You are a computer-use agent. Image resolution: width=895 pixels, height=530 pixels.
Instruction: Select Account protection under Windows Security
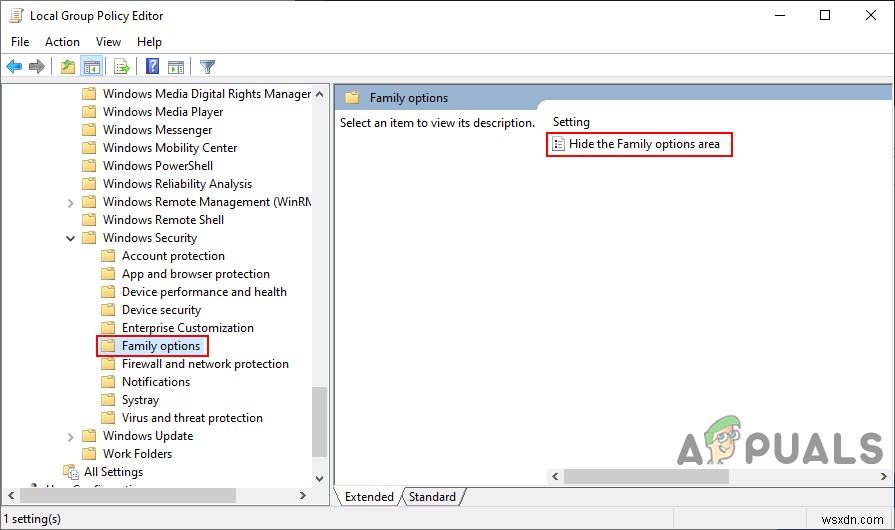[x=173, y=256]
